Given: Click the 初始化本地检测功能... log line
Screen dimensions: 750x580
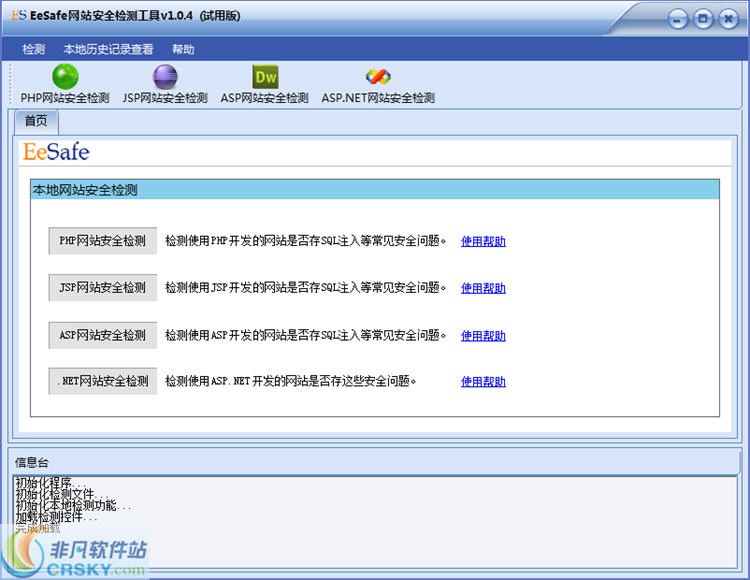Looking at the screenshot, I should [73, 505].
